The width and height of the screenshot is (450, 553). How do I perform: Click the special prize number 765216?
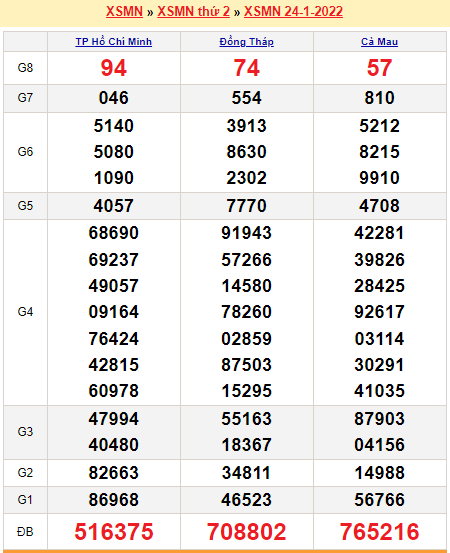coord(379,531)
